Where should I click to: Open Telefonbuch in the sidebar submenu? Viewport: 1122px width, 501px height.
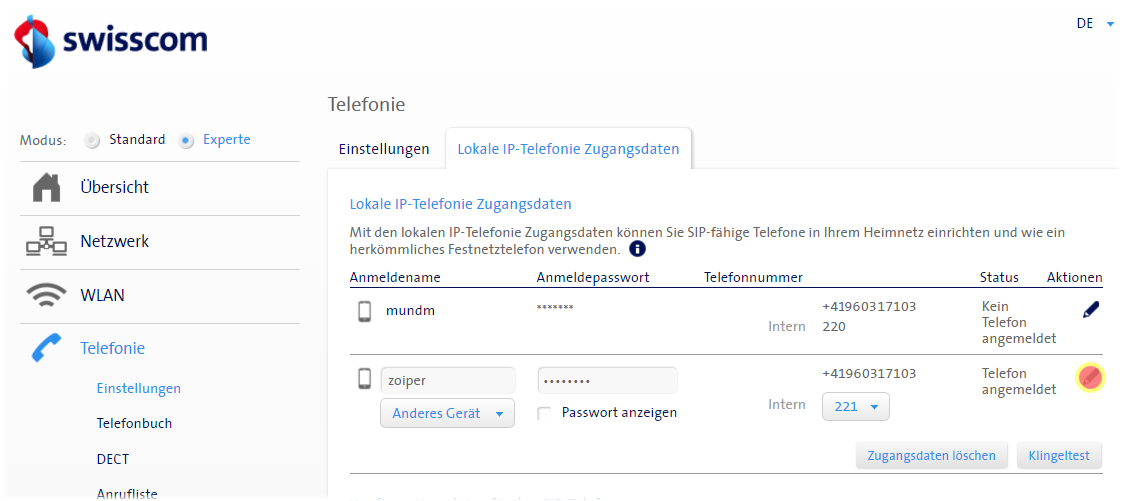point(134,423)
